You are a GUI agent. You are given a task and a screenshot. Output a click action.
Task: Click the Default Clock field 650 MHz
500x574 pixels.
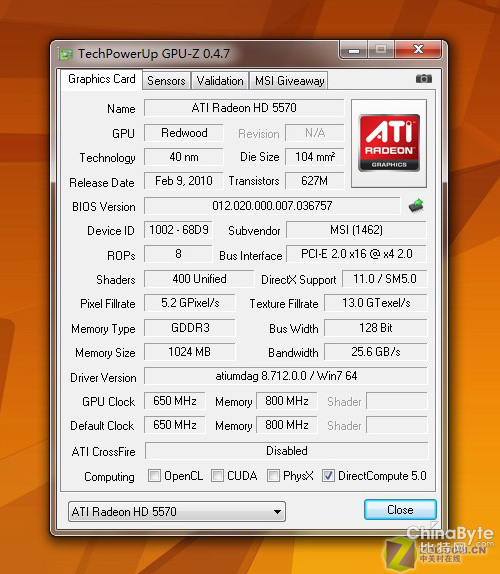pyautogui.click(x=175, y=425)
